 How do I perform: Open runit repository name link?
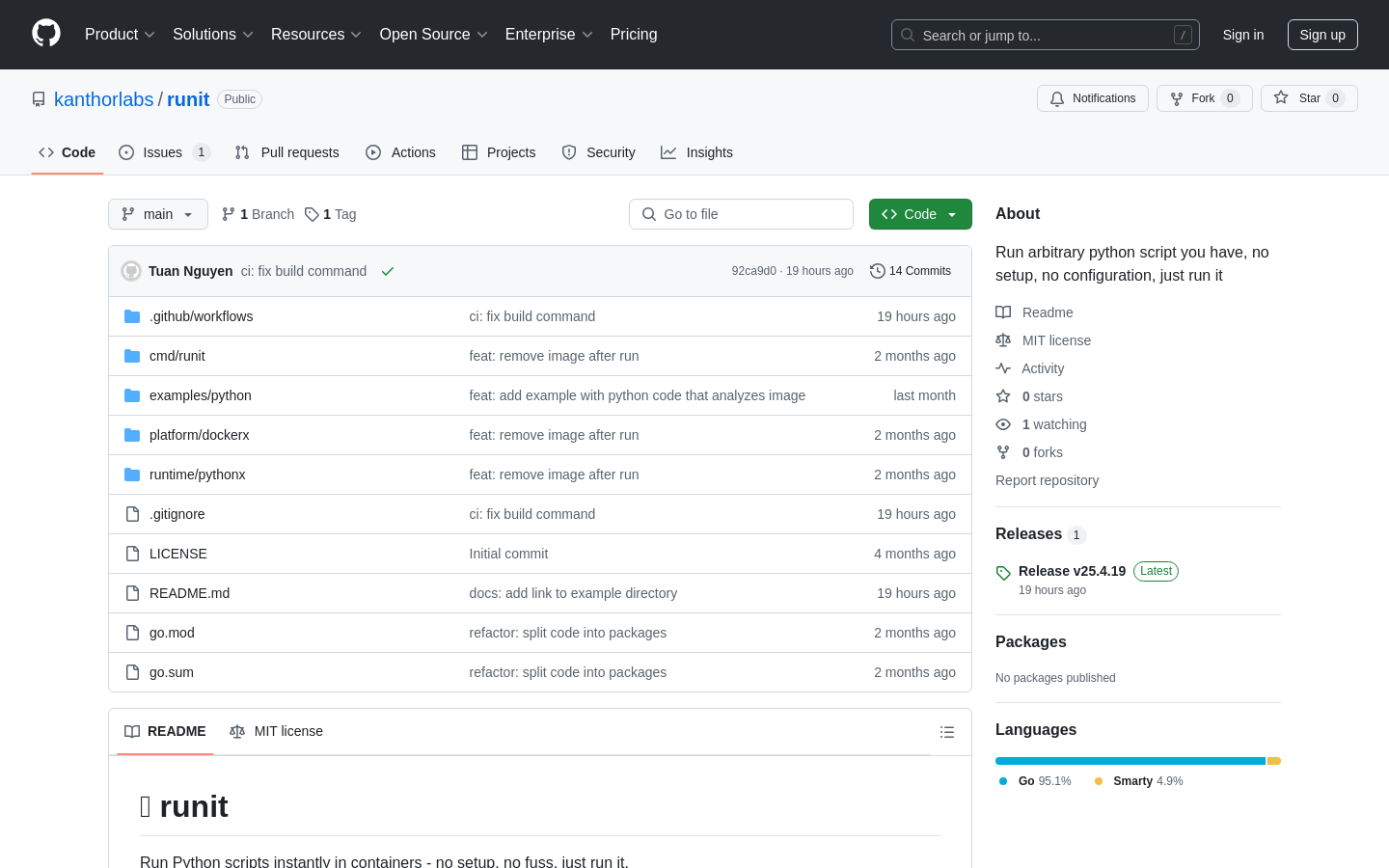click(x=188, y=99)
